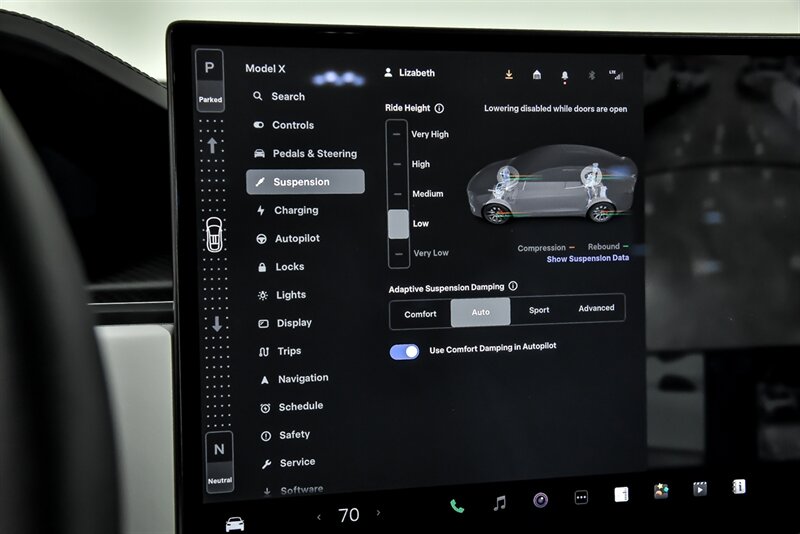Set ride height slider to High

pos(398,164)
